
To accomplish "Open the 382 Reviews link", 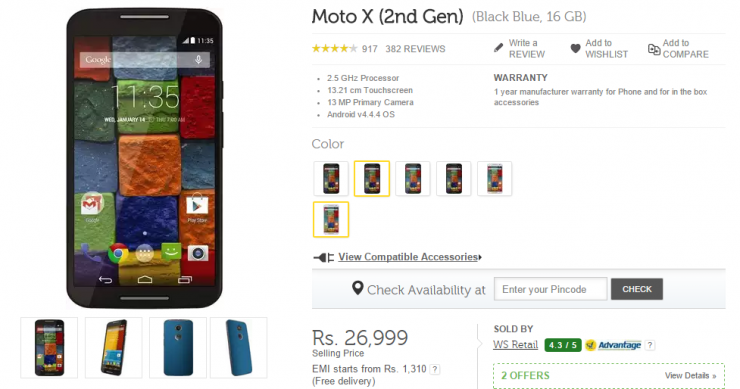I will [415, 49].
